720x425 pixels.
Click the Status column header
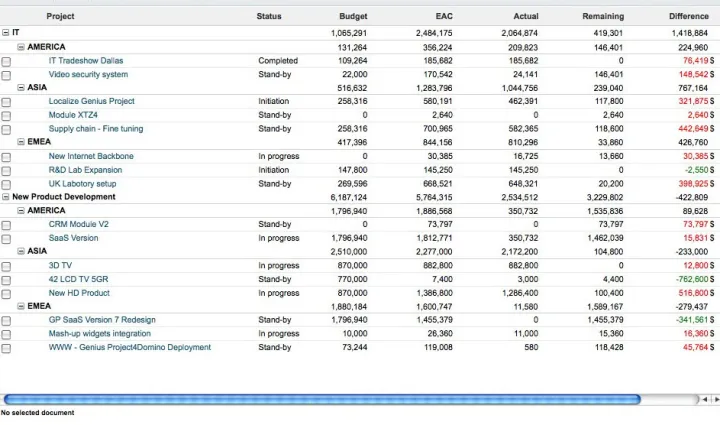pyautogui.click(x=269, y=16)
